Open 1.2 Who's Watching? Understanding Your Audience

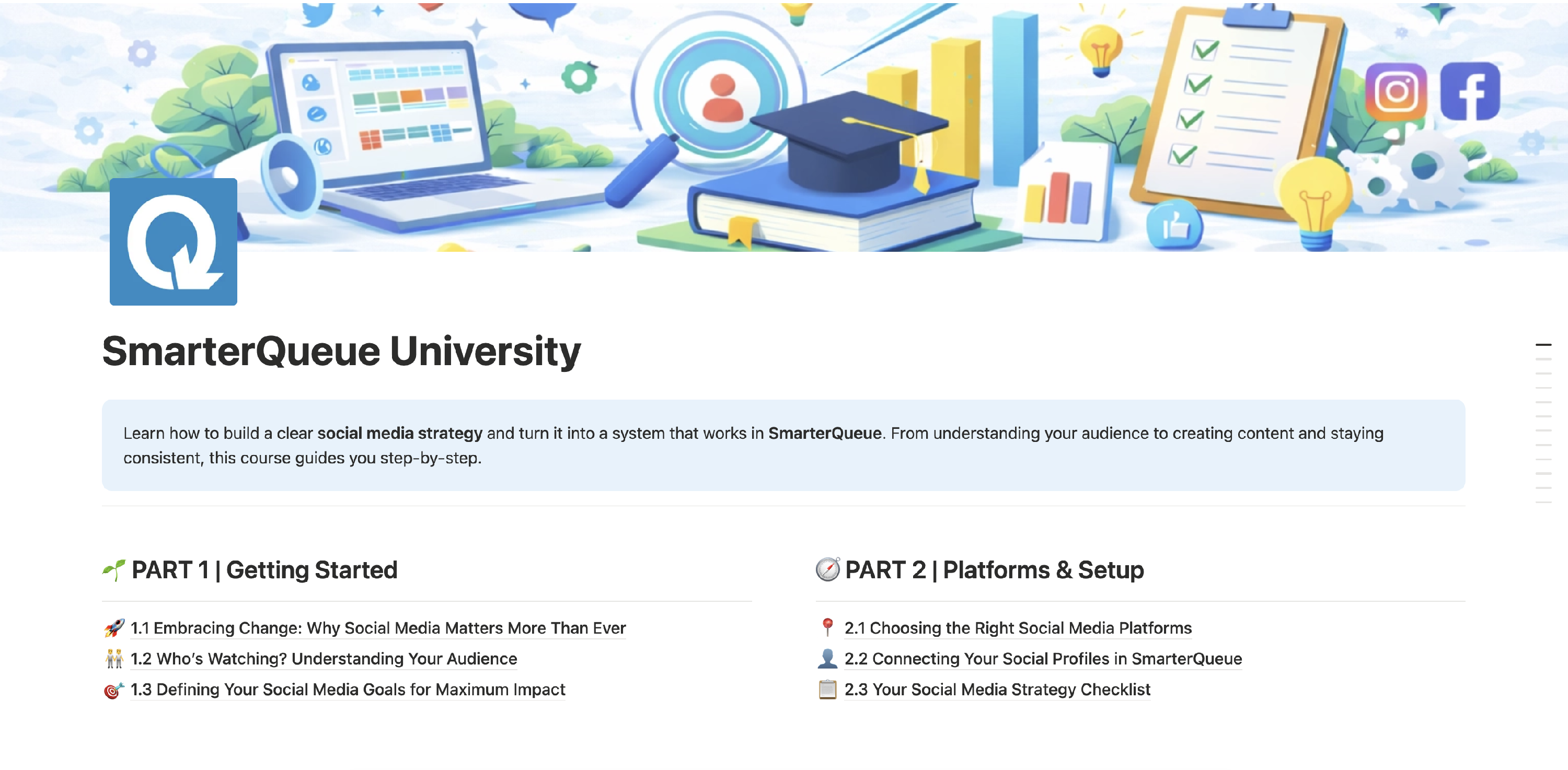point(324,659)
